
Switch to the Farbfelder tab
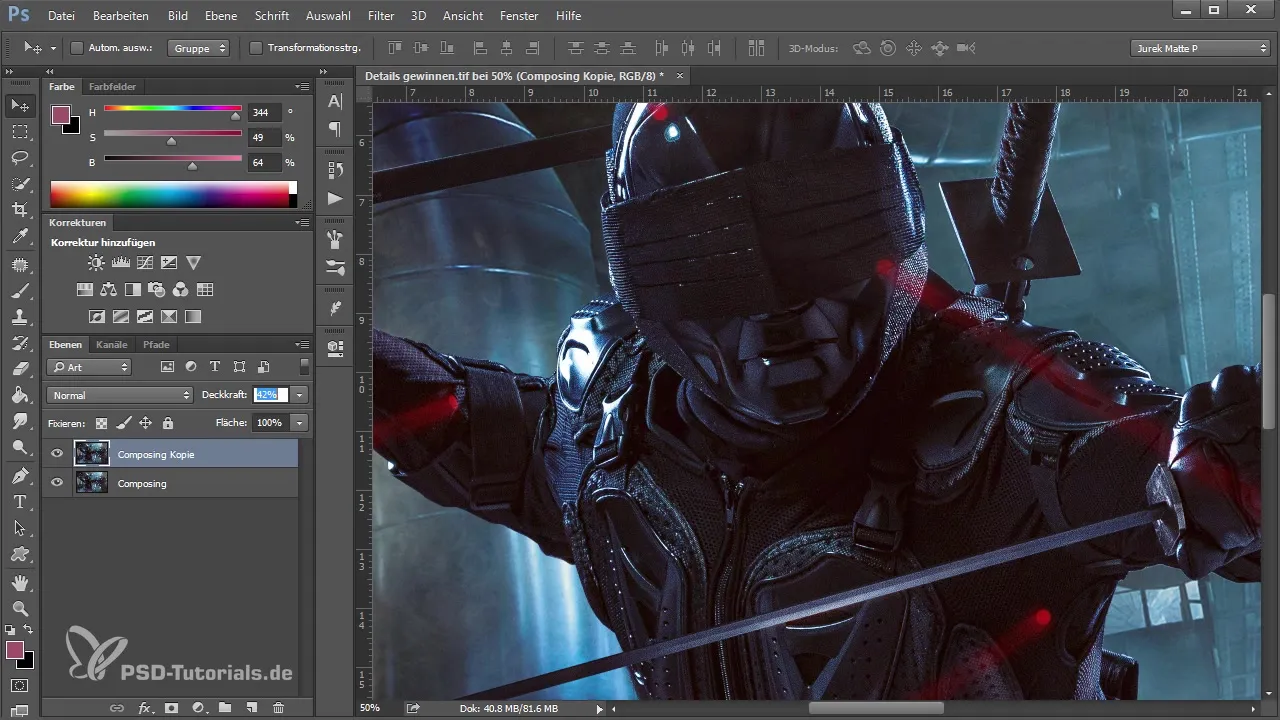[112, 87]
